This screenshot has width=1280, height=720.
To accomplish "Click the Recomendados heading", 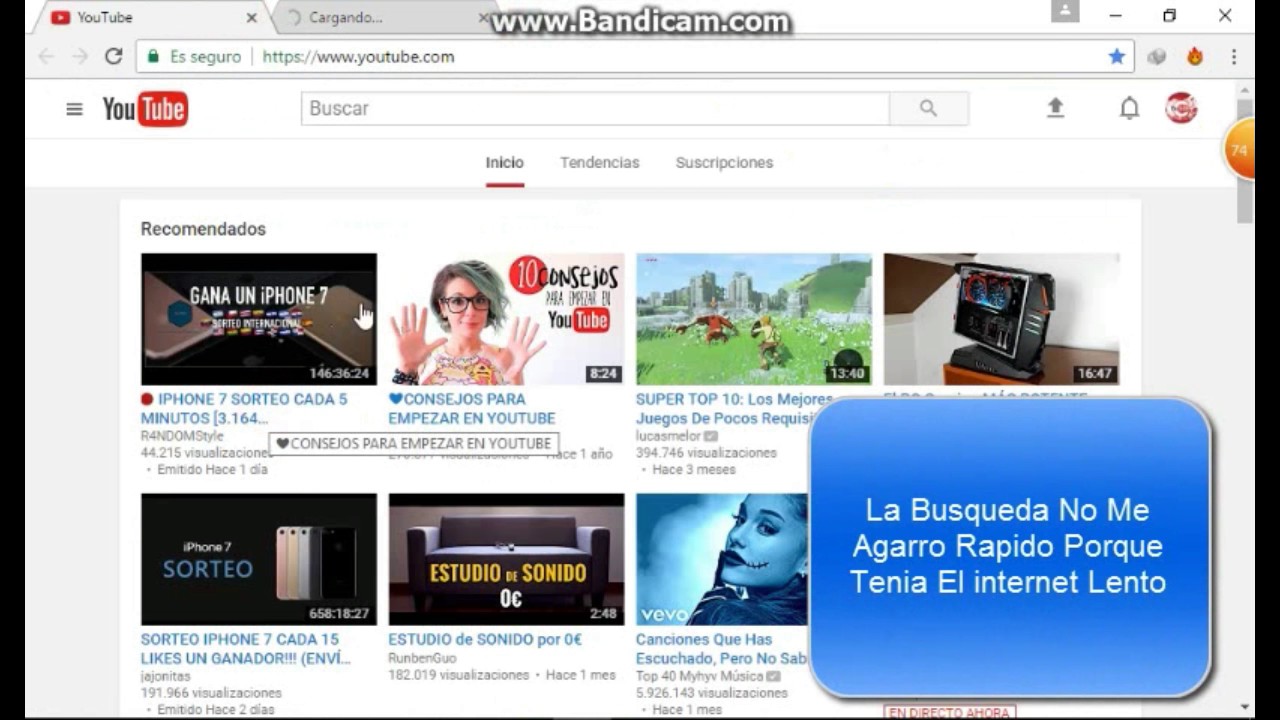I will pos(203,229).
